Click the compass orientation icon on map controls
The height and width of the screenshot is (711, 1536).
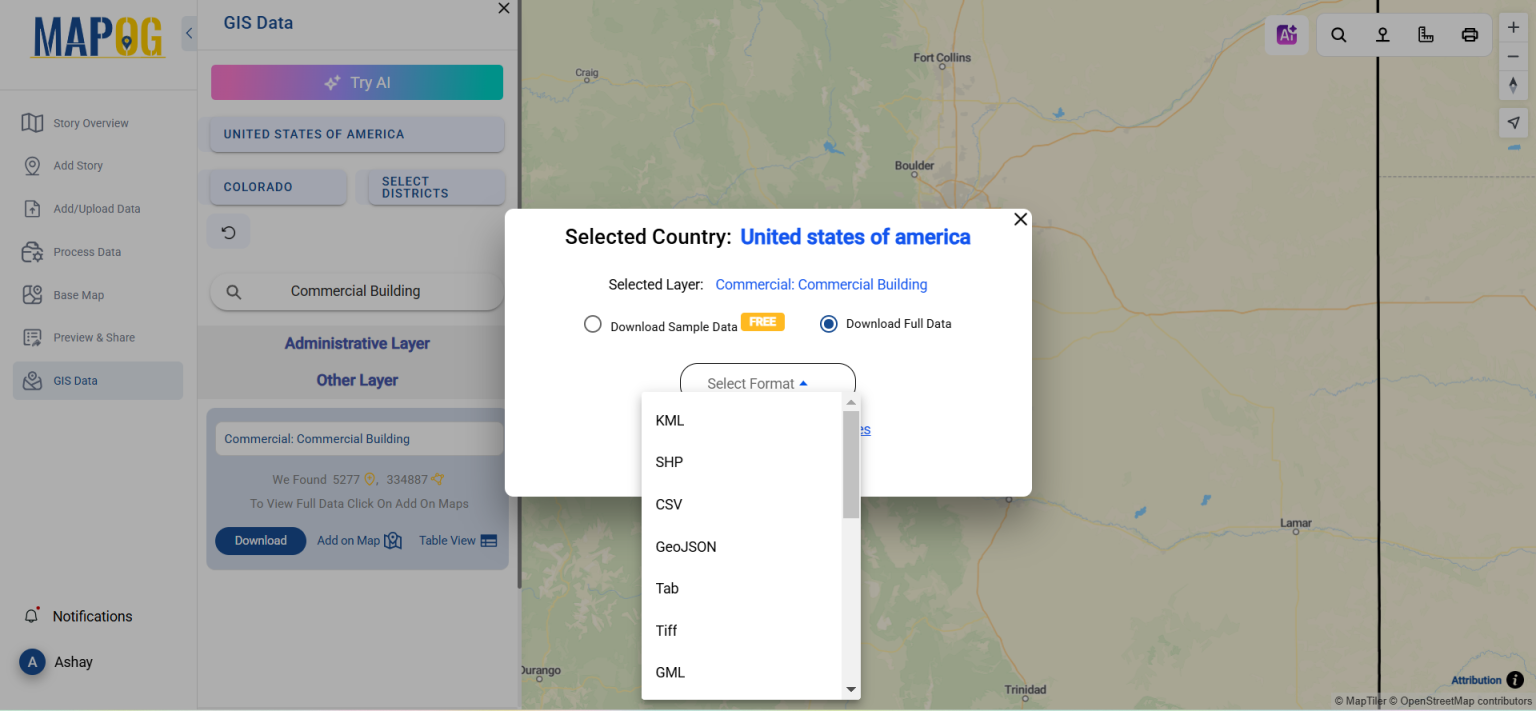(1513, 85)
